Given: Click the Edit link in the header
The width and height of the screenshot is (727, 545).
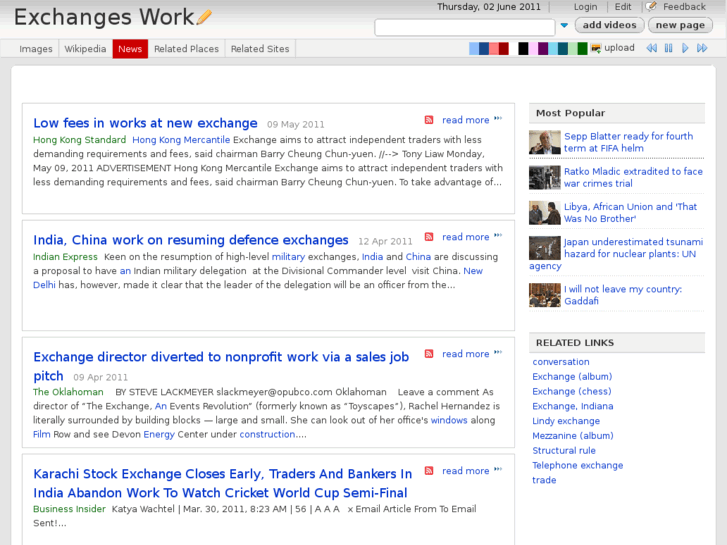Looking at the screenshot, I should pos(623,6).
